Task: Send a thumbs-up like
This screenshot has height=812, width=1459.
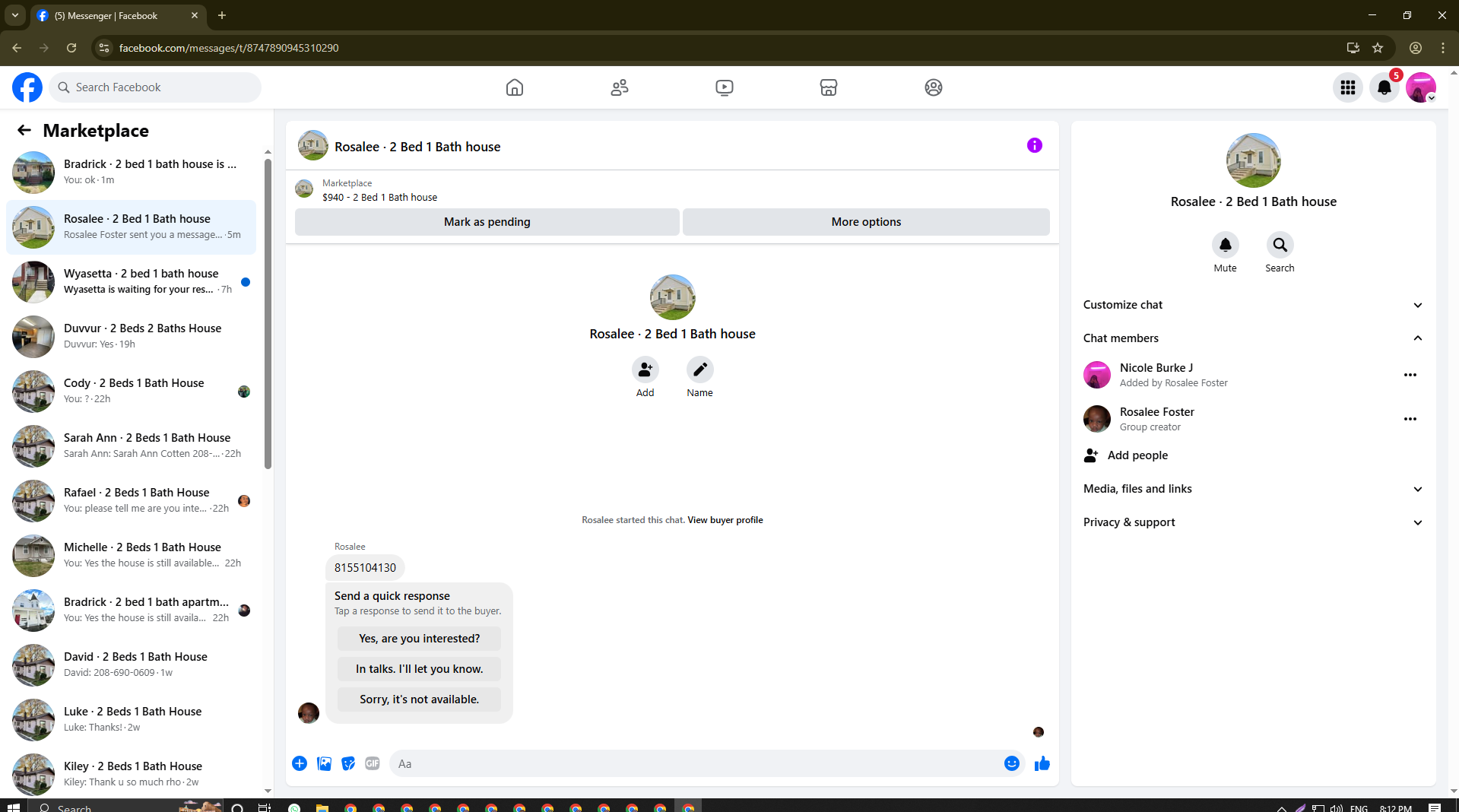Action: 1042,763
